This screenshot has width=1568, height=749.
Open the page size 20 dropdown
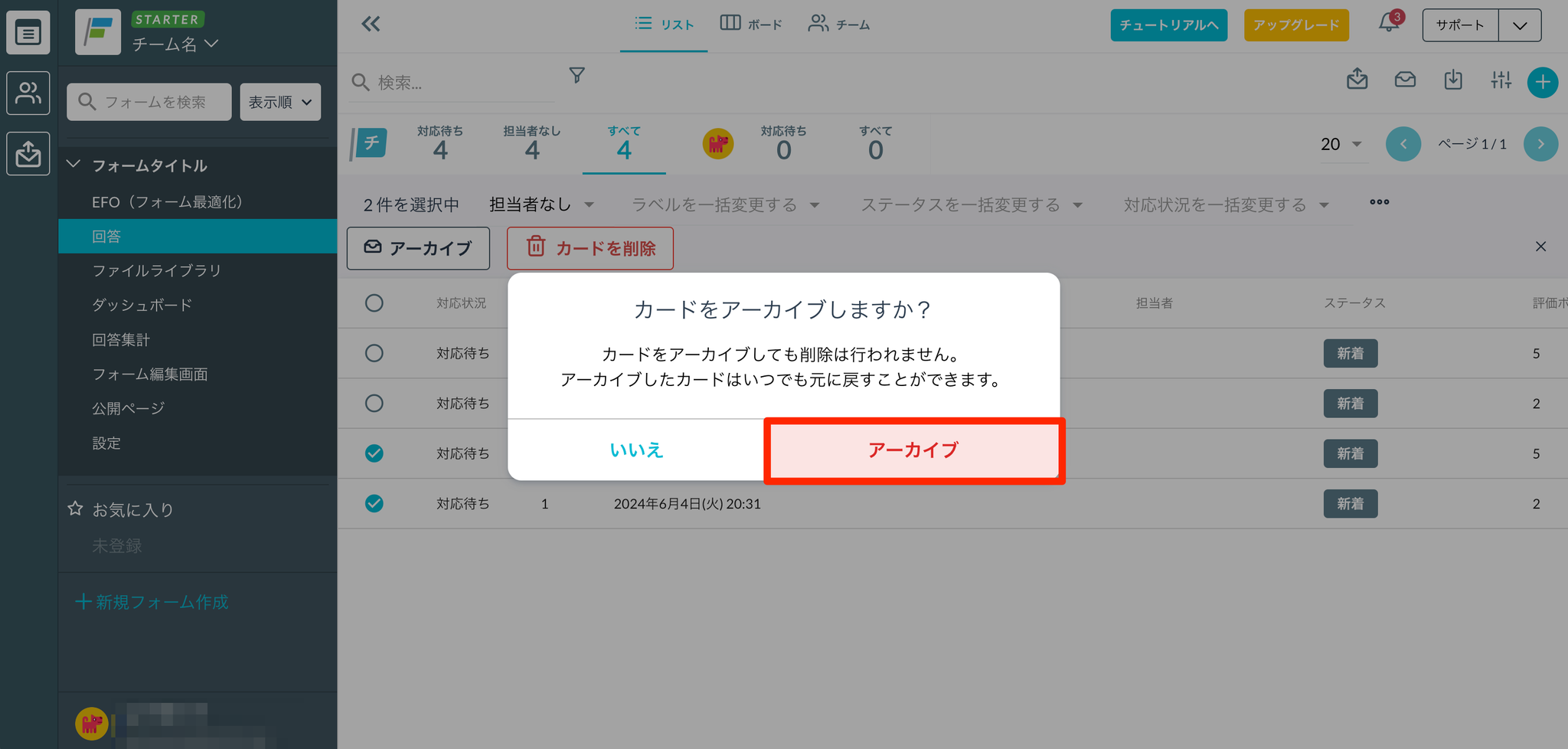pyautogui.click(x=1341, y=144)
